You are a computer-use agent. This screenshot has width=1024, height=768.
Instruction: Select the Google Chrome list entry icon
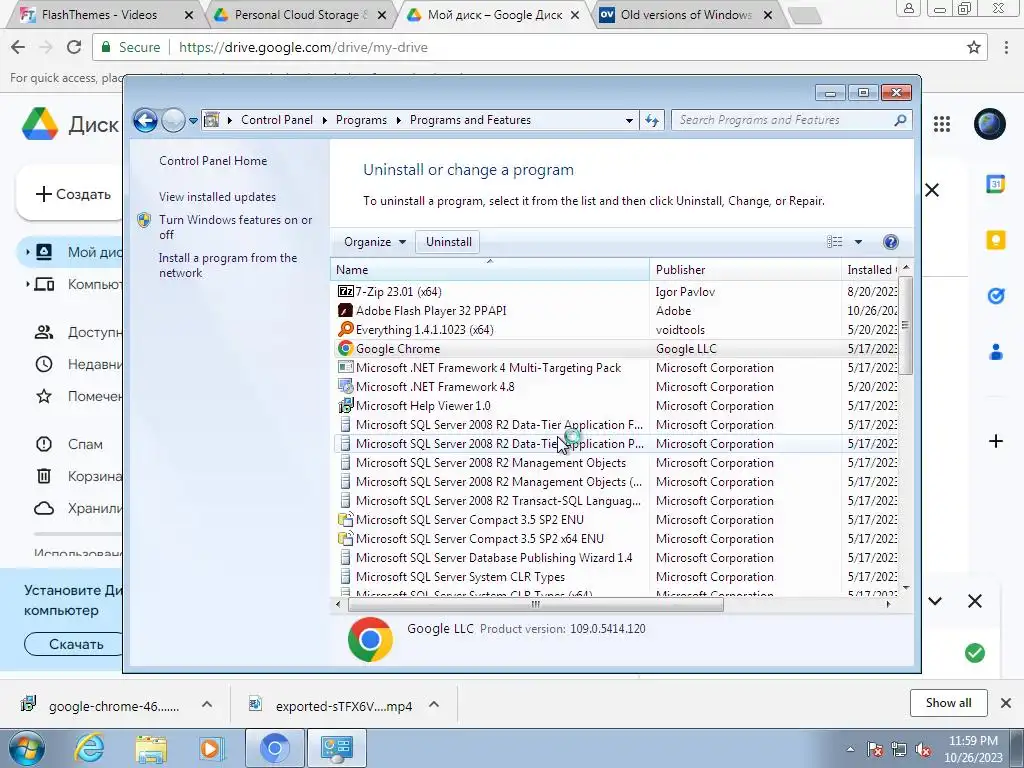tap(345, 348)
